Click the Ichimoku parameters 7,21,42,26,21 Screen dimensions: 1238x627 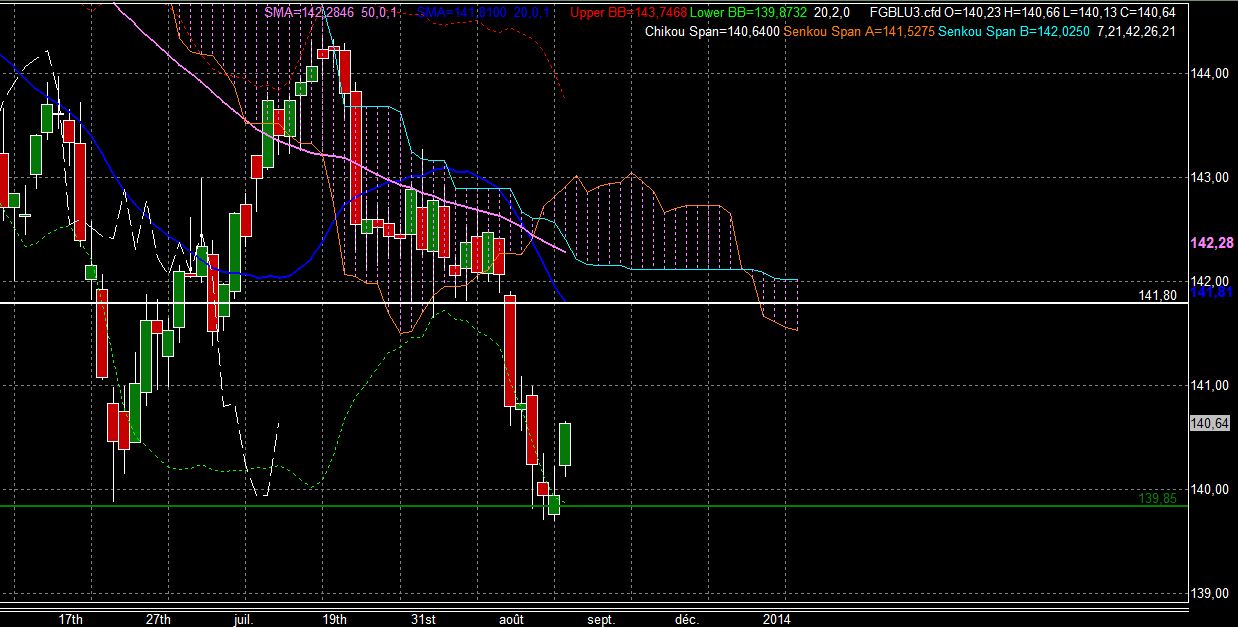pyautogui.click(x=1136, y=33)
